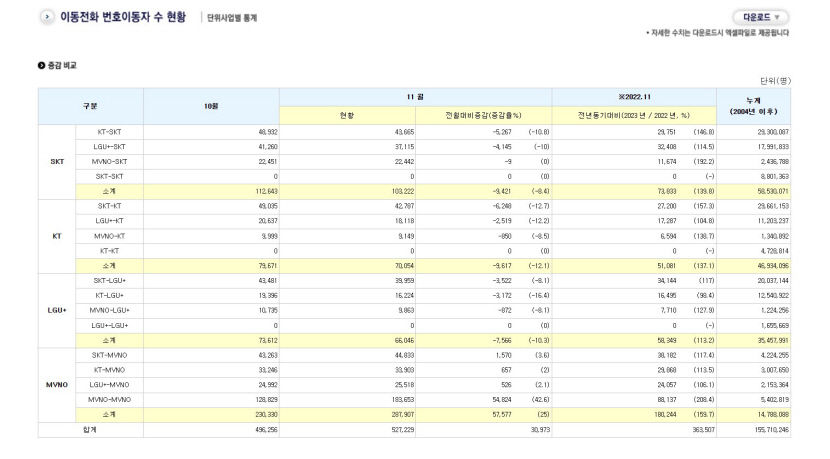Click the LGU+ group header cell
The width and height of the screenshot is (830, 459).
pos(57,310)
